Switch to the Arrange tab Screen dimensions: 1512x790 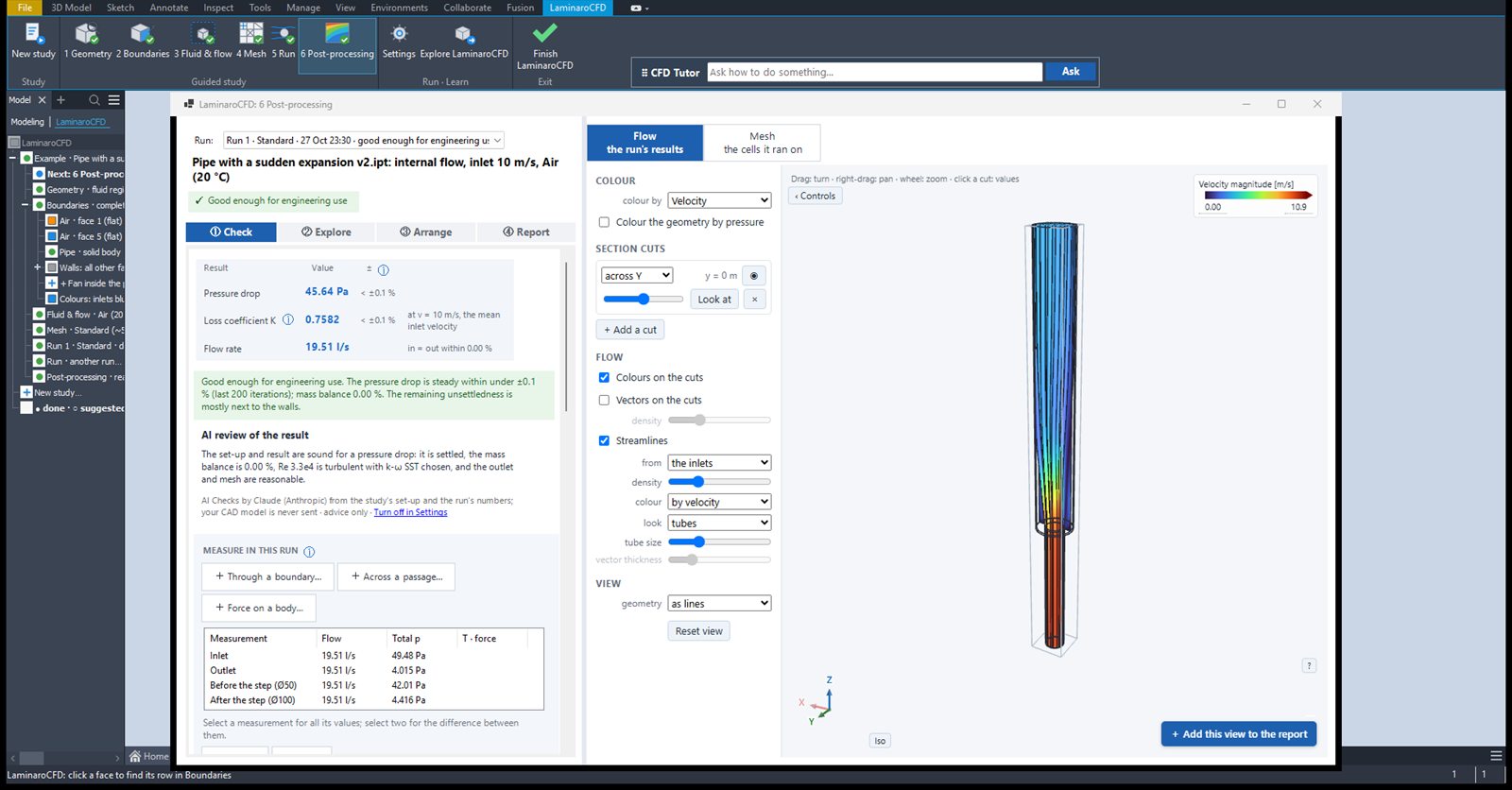click(x=425, y=232)
